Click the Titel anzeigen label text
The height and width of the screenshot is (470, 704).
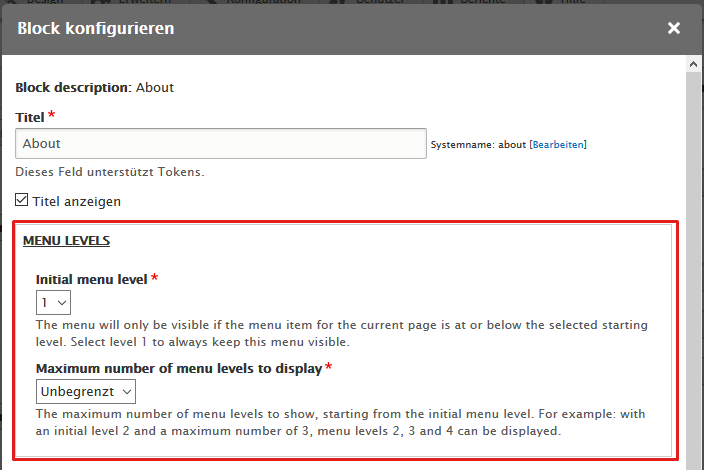click(x=77, y=201)
